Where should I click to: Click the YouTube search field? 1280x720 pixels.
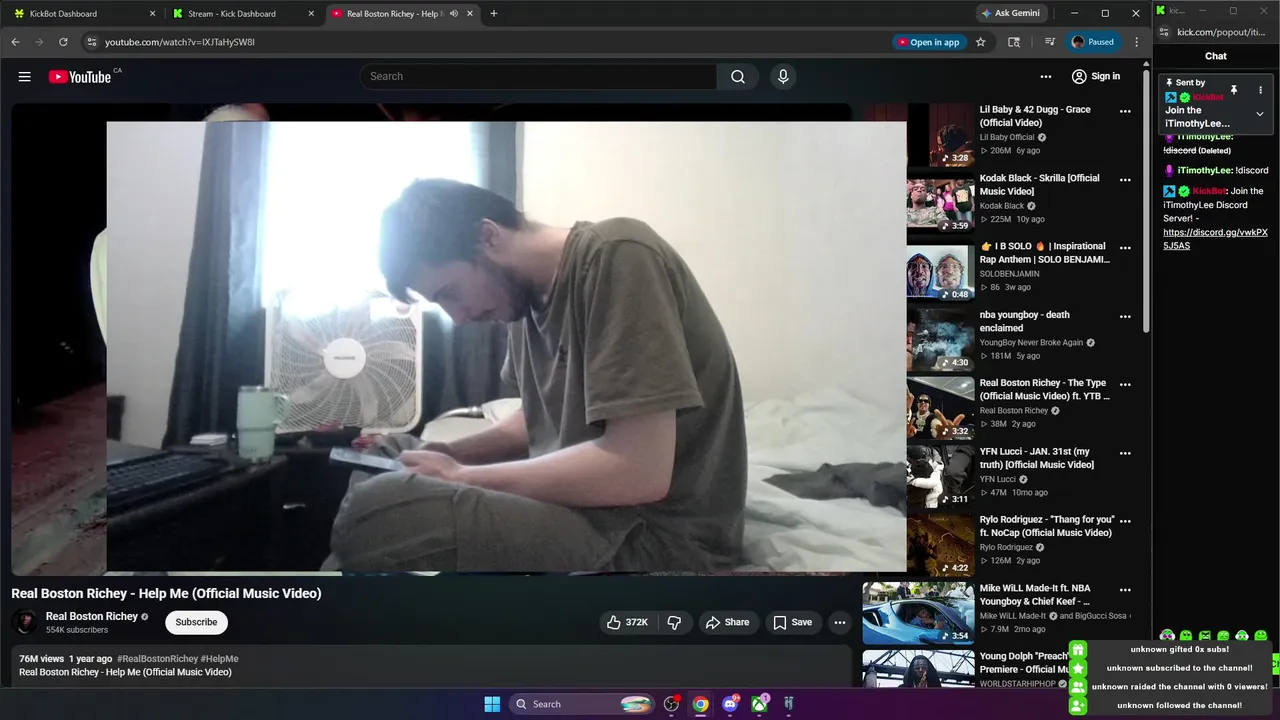[x=538, y=76]
